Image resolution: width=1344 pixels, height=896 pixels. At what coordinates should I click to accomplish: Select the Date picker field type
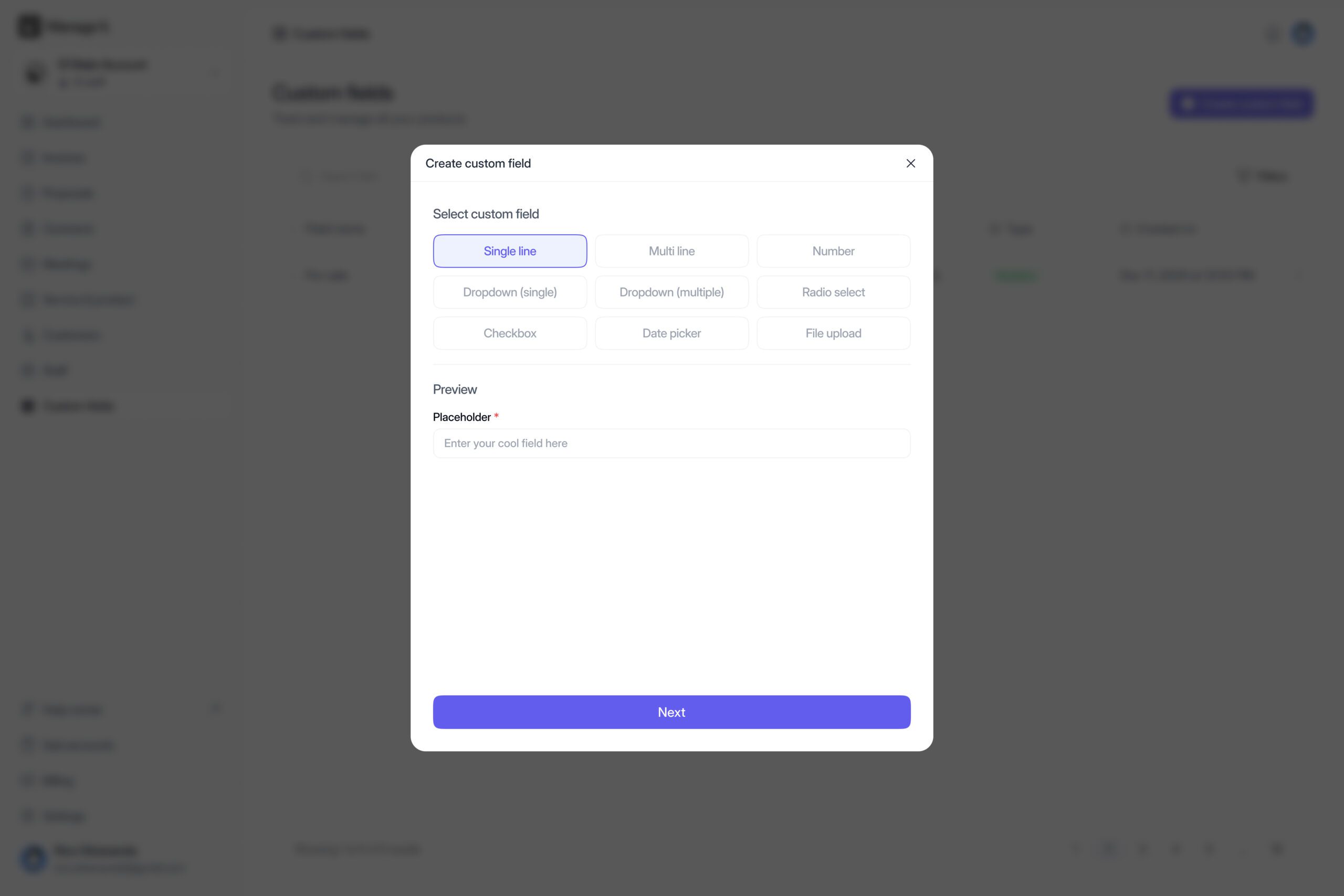(x=671, y=333)
